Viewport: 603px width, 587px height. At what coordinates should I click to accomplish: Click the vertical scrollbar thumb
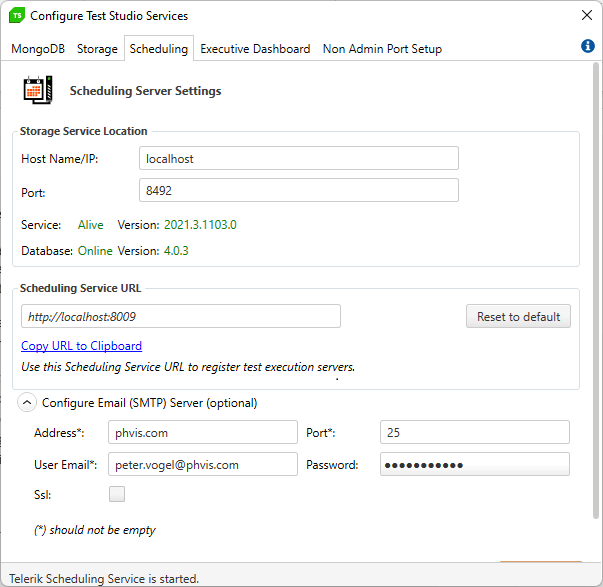point(596,290)
